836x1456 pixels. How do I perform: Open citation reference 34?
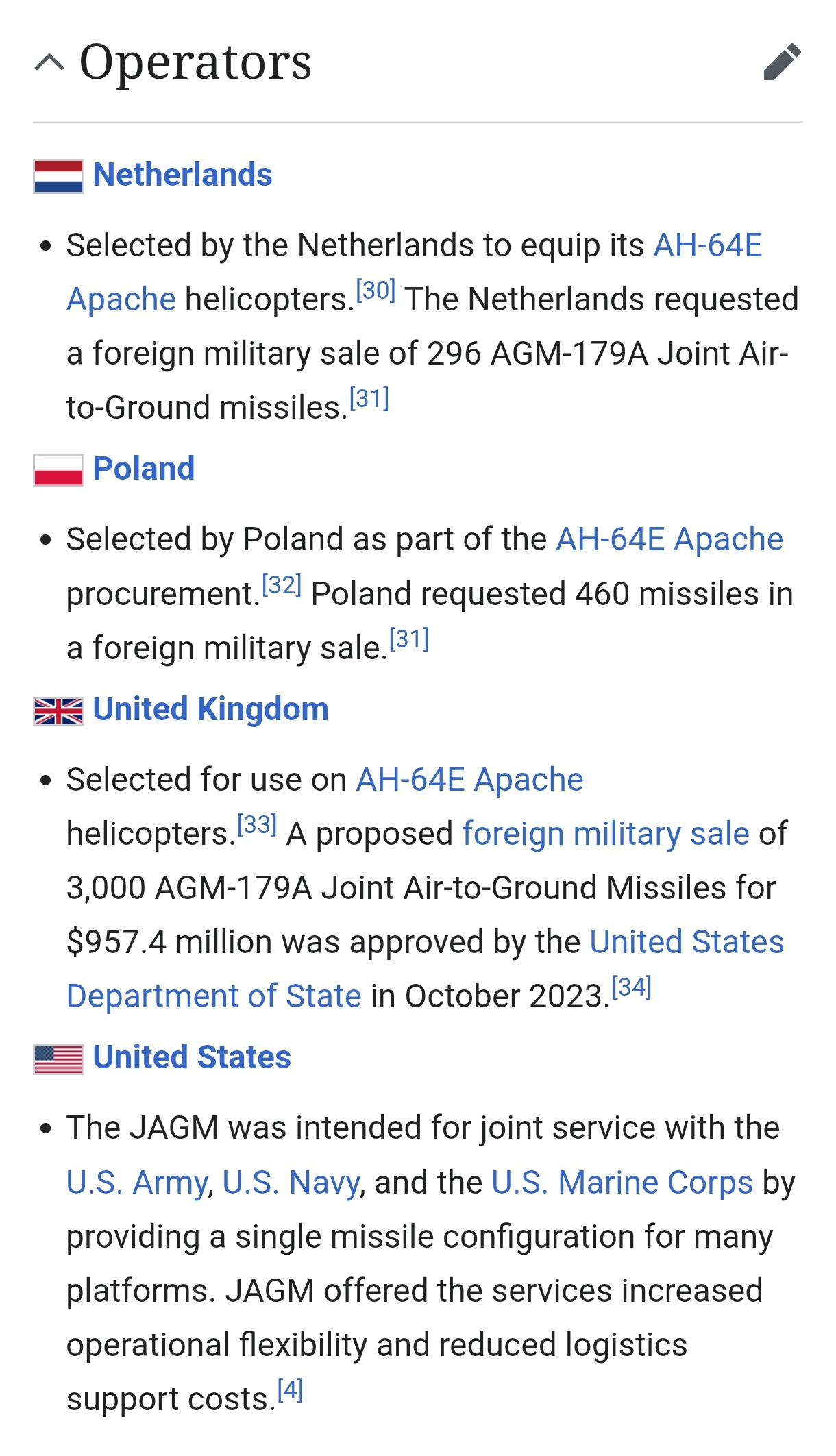pos(631,987)
